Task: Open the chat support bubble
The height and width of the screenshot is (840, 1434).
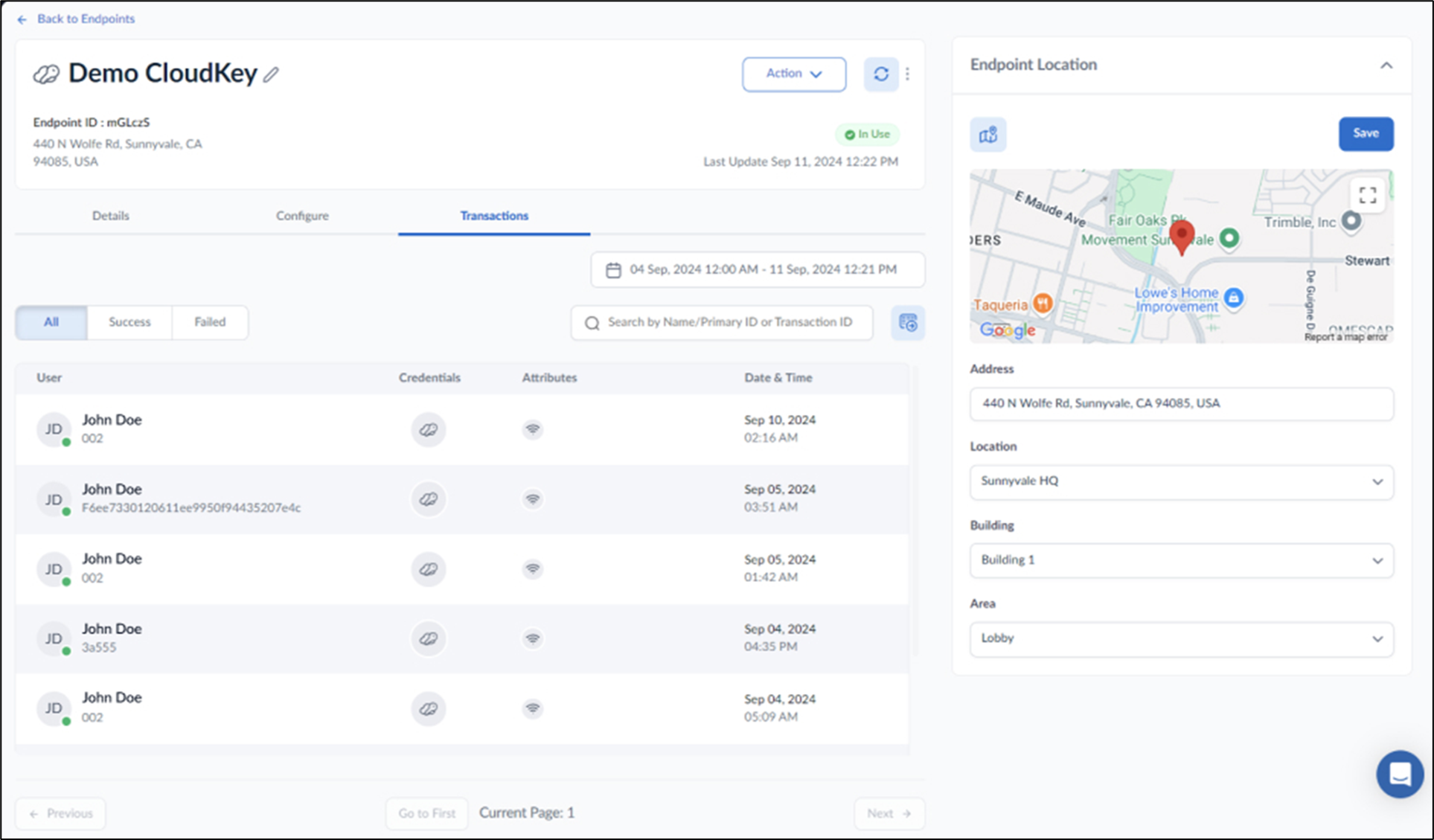Action: 1400,774
